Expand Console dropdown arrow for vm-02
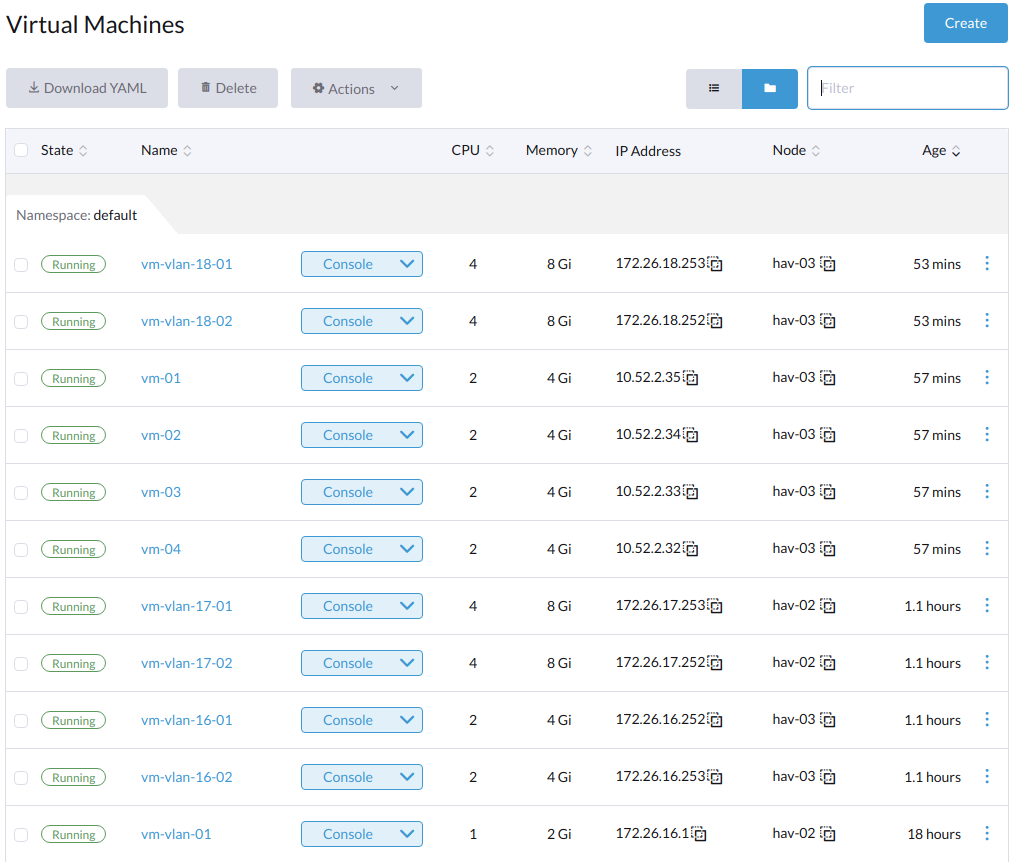Image resolution: width=1013 pixels, height=862 pixels. click(x=407, y=435)
